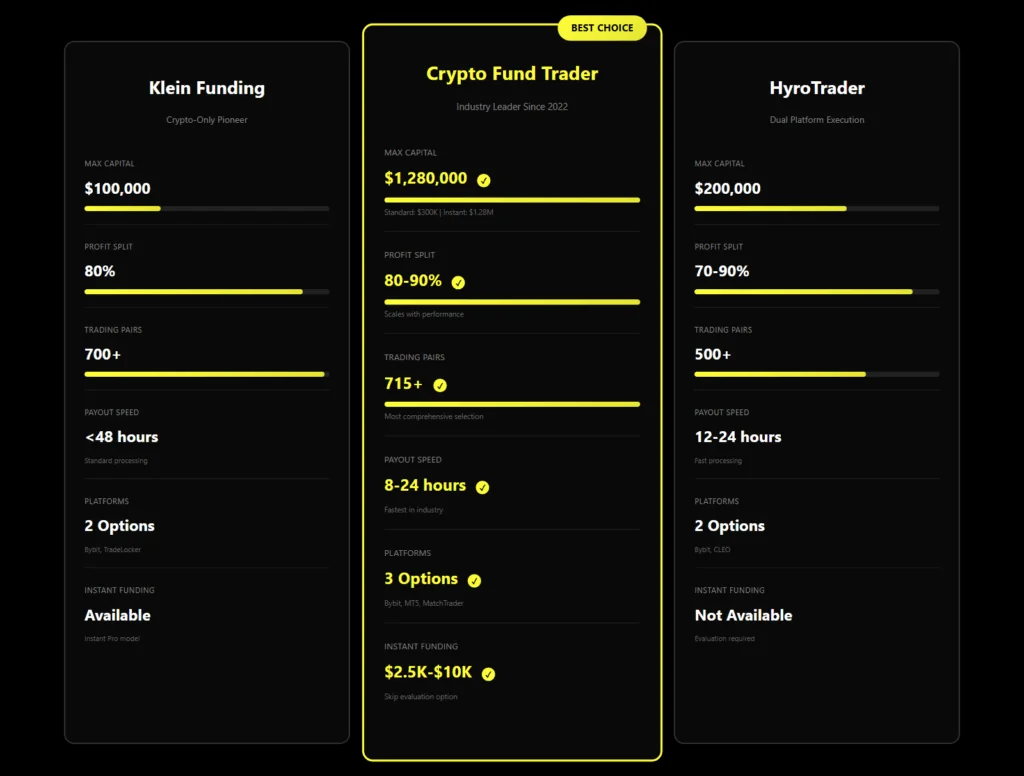Viewport: 1024px width, 776px height.
Task: Click the Bybit, TradeLocker platforms note
Action: tap(113, 550)
